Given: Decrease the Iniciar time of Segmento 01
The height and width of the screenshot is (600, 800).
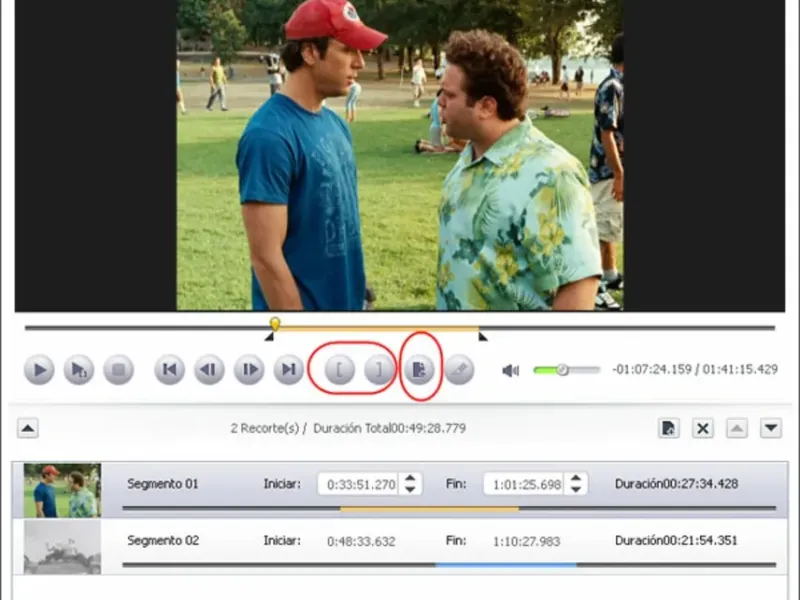Looking at the screenshot, I should 410,489.
